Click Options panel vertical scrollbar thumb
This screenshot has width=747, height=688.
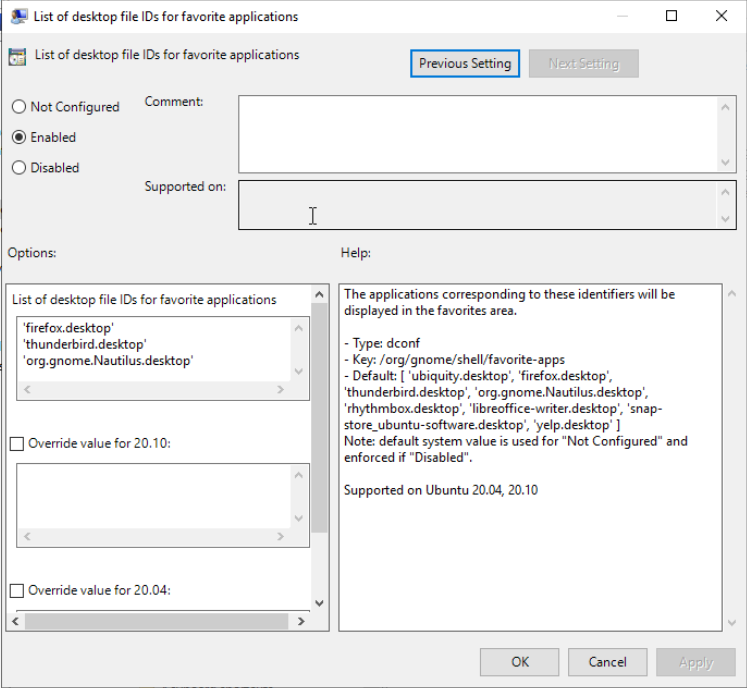[x=319, y=418]
